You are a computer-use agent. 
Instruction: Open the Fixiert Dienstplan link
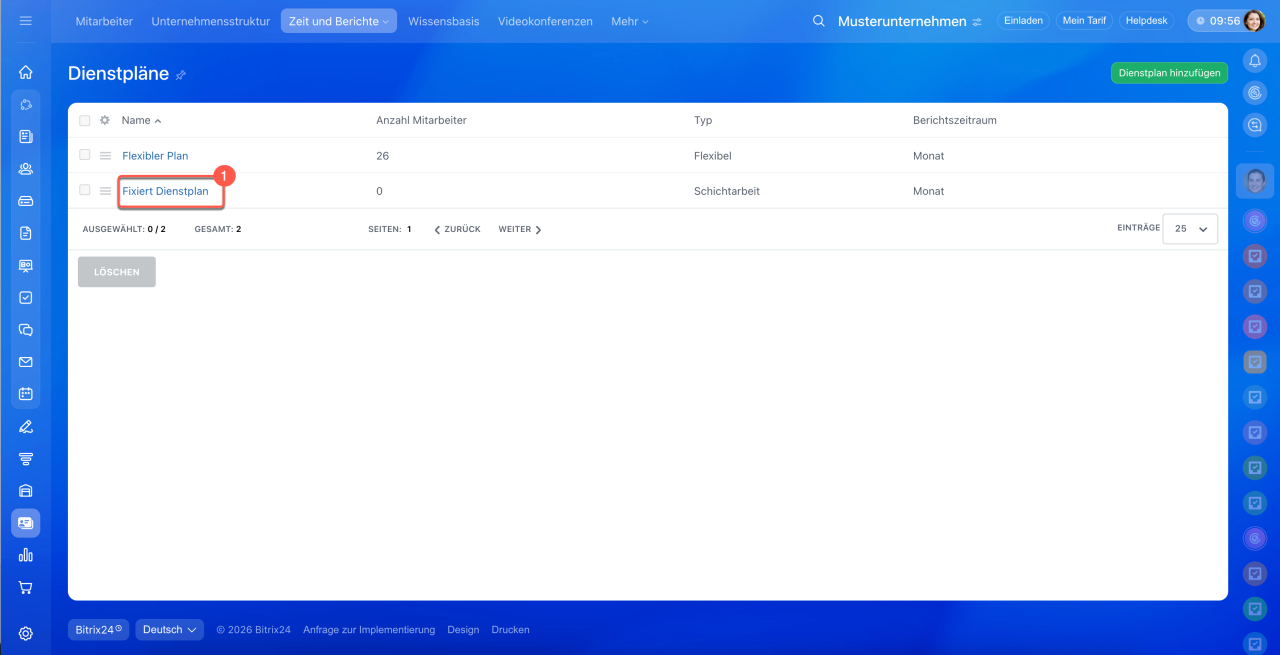click(x=165, y=191)
